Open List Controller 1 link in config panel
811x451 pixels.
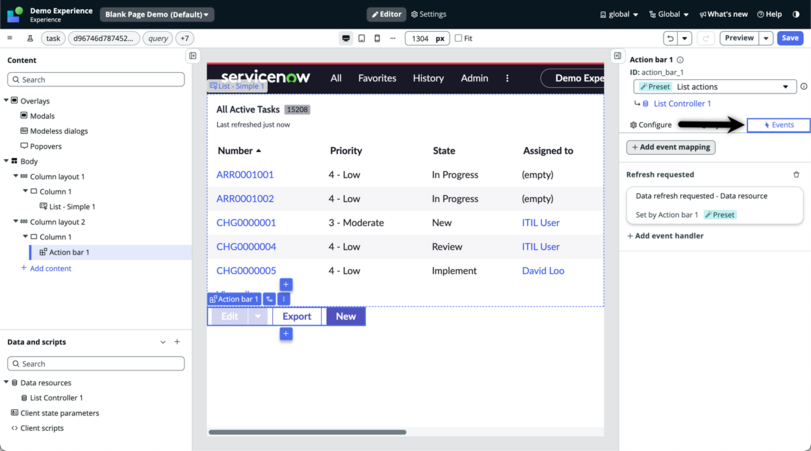coord(682,103)
